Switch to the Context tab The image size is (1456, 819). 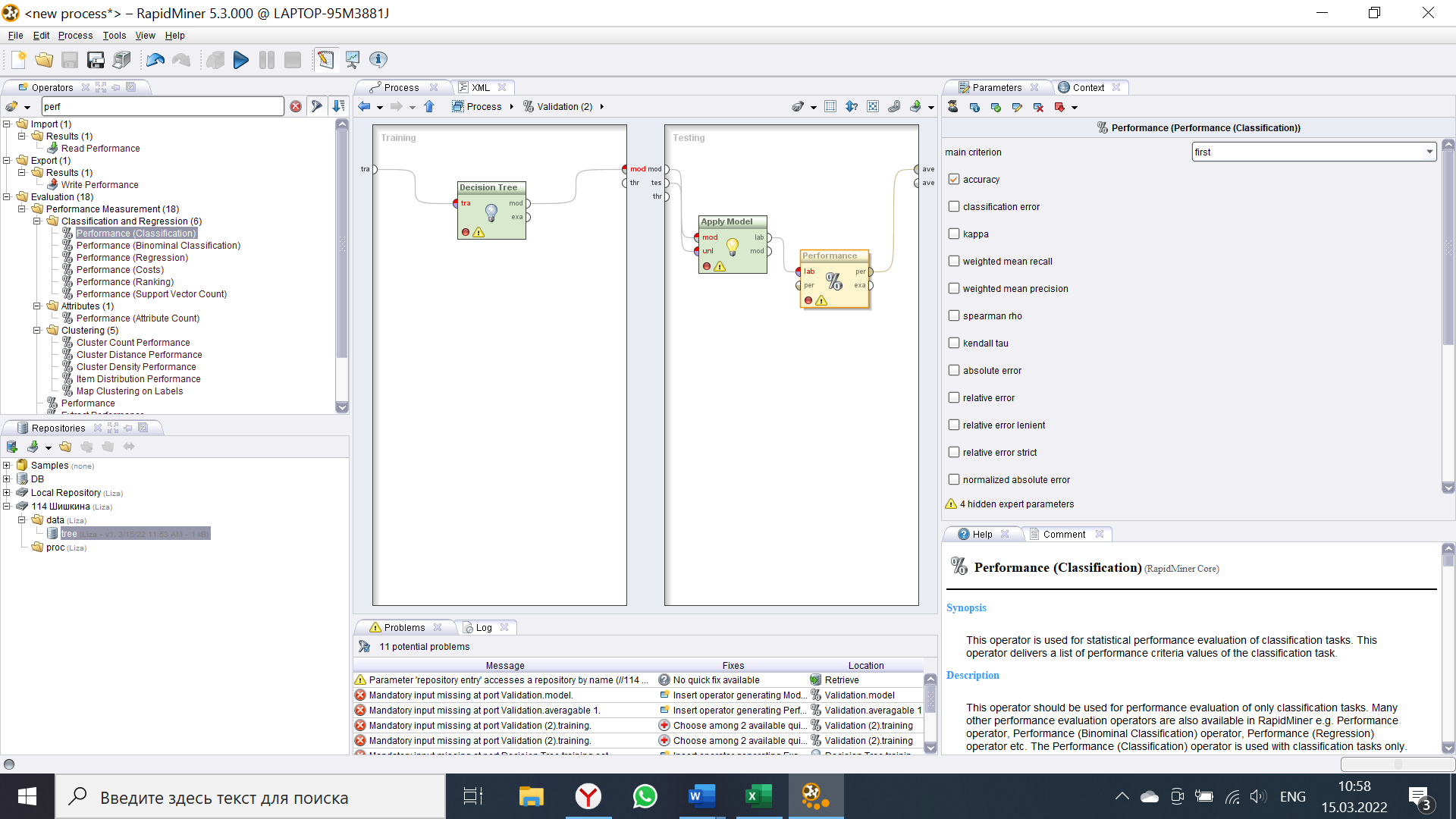coord(1087,87)
